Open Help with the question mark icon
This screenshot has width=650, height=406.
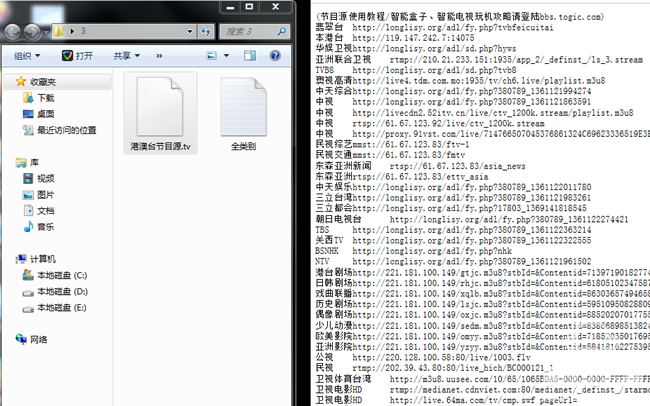(x=275, y=56)
